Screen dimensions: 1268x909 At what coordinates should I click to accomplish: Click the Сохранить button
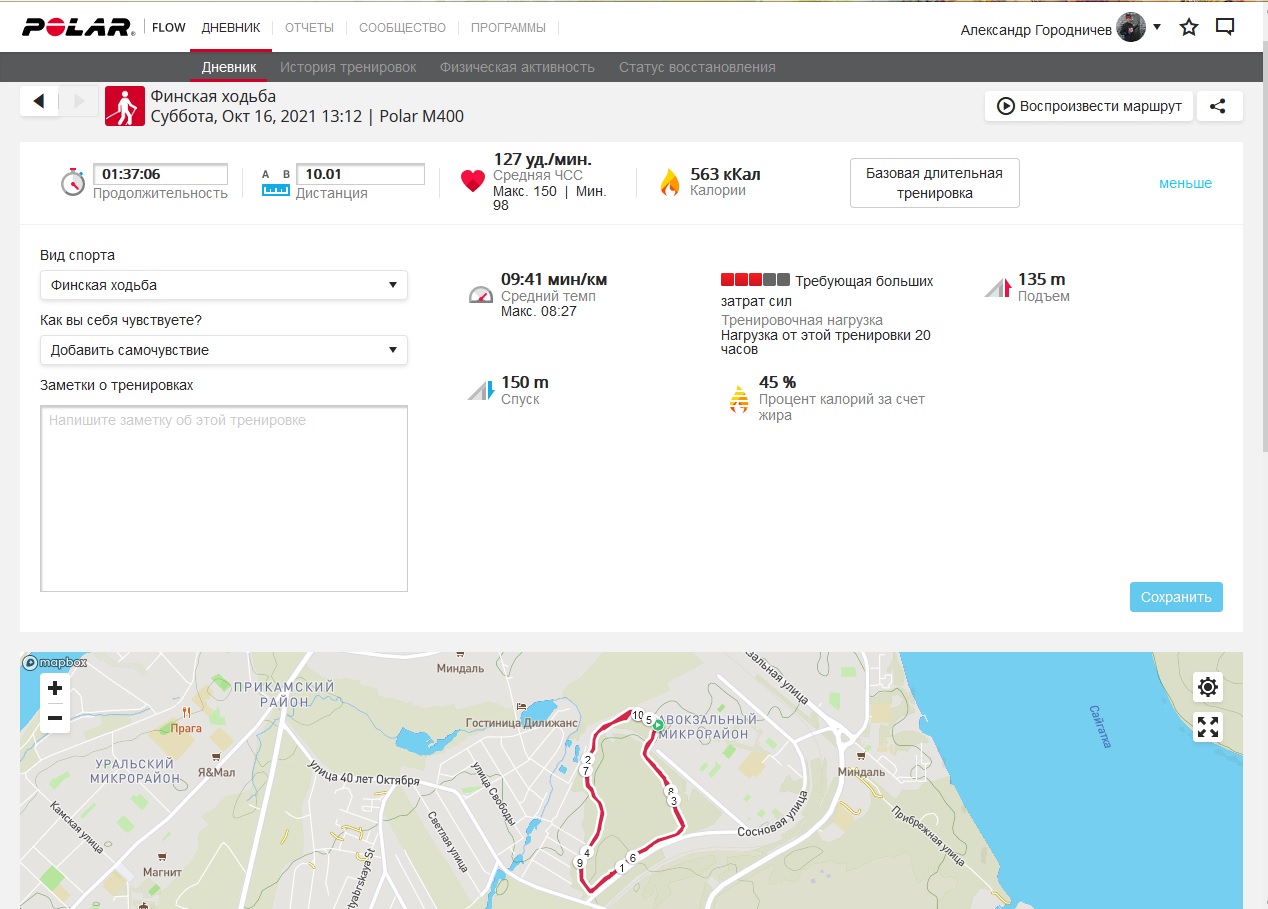pyautogui.click(x=1176, y=597)
